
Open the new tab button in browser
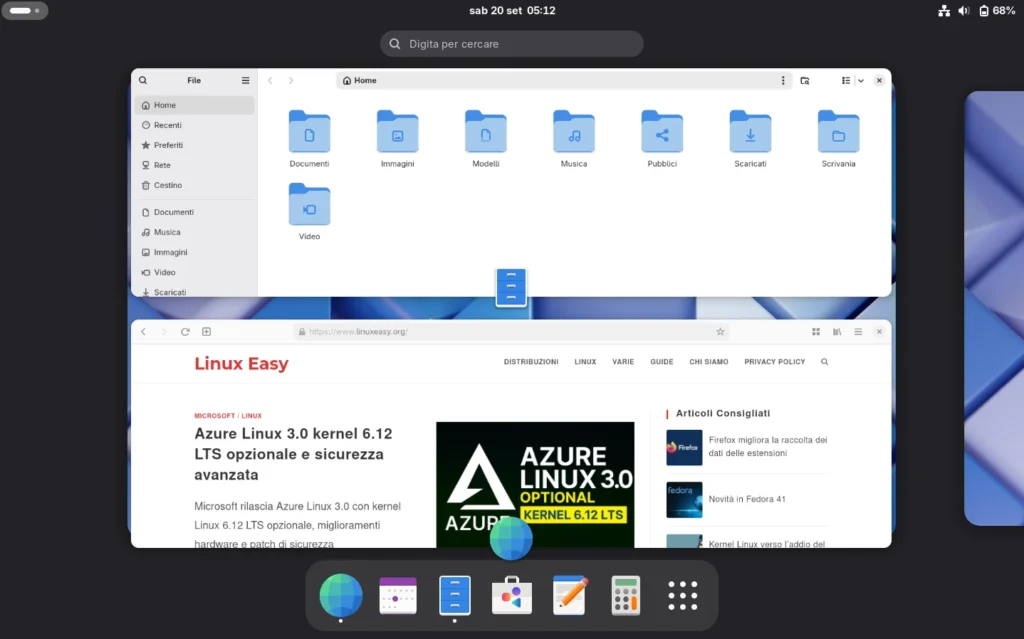207,332
